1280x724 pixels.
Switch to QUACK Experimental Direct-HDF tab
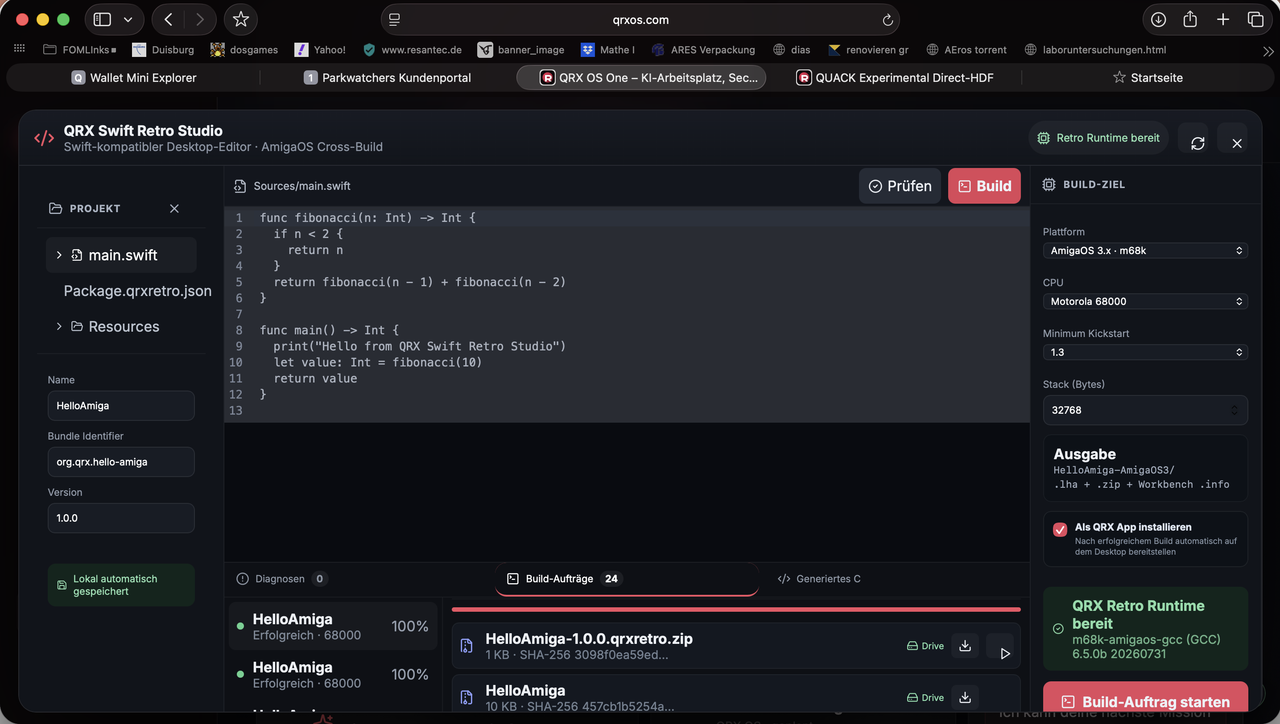895,77
